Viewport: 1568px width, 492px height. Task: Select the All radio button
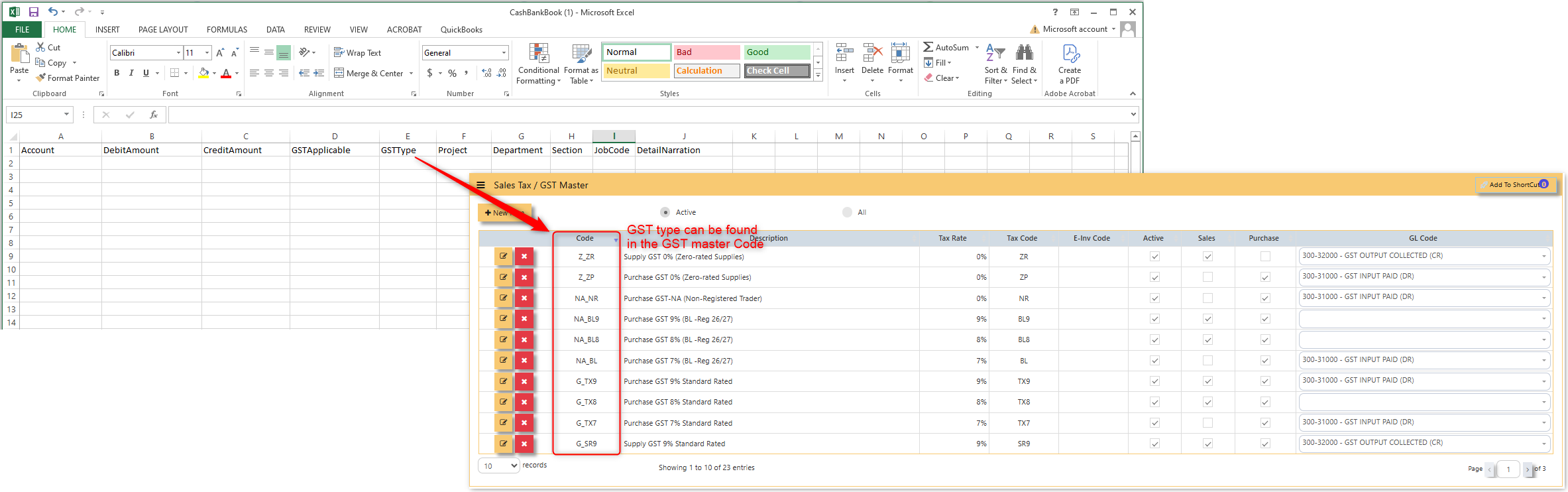click(x=847, y=212)
